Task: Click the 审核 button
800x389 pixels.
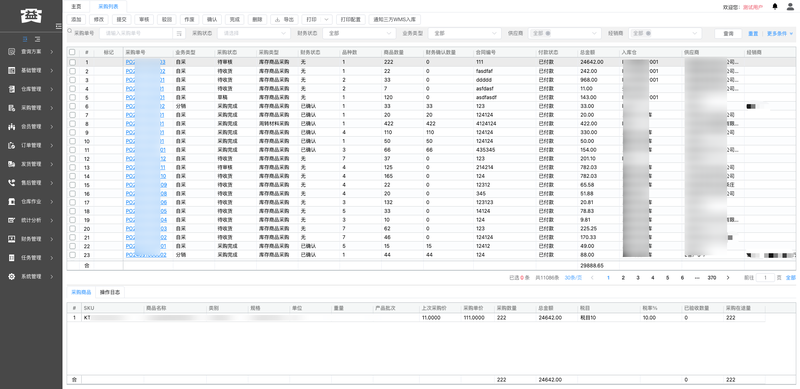Action: [x=144, y=19]
